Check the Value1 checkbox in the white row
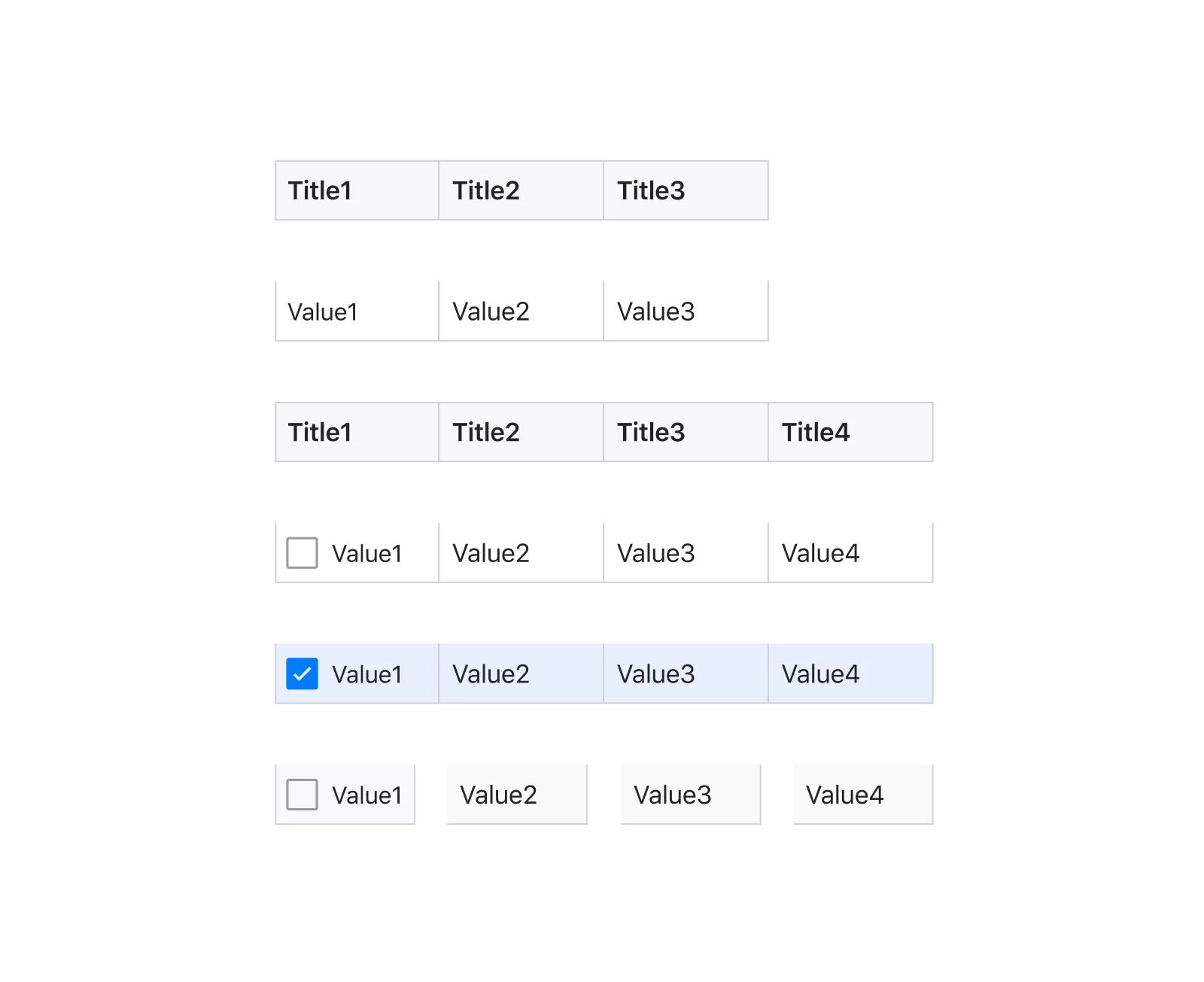This screenshot has width=1204, height=982. click(x=302, y=553)
